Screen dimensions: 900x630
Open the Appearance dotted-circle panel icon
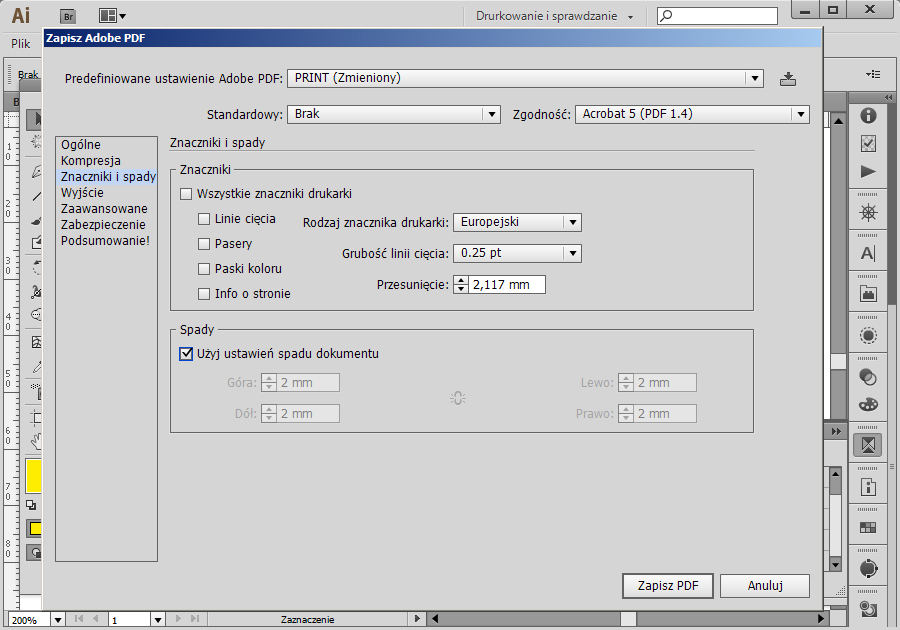[868, 335]
